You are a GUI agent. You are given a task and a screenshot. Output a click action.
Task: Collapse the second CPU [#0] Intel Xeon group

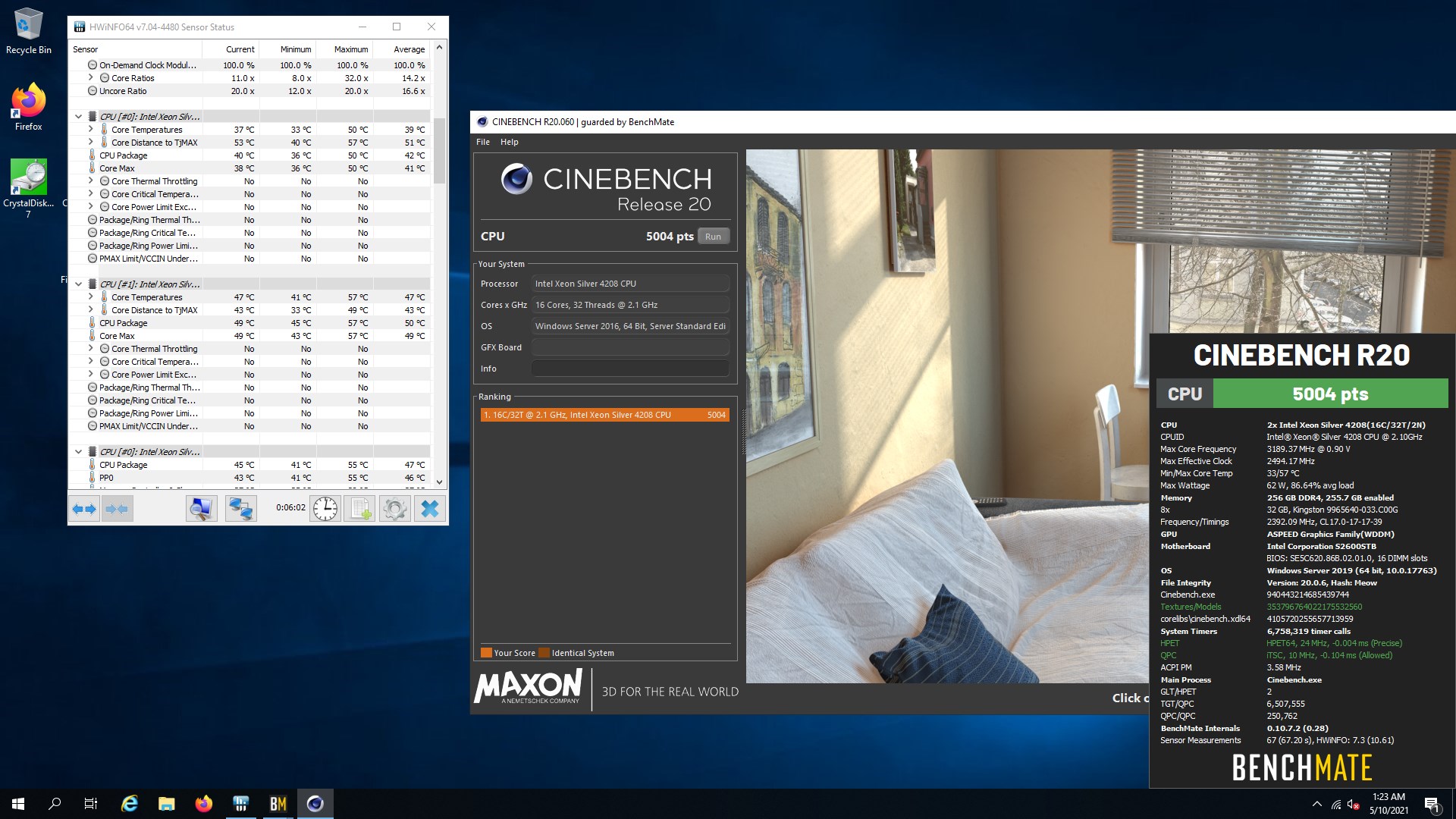(78, 452)
